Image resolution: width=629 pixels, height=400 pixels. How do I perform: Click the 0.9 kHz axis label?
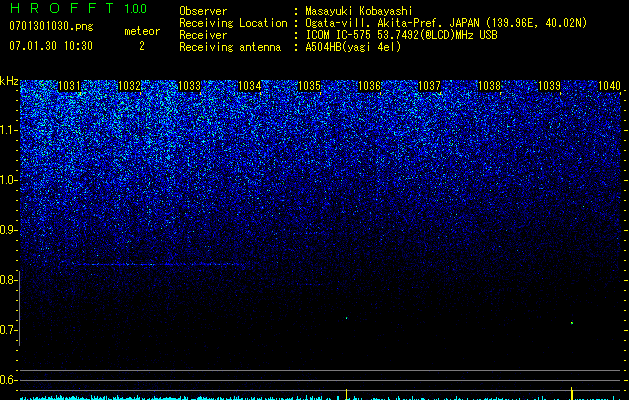point(8,230)
